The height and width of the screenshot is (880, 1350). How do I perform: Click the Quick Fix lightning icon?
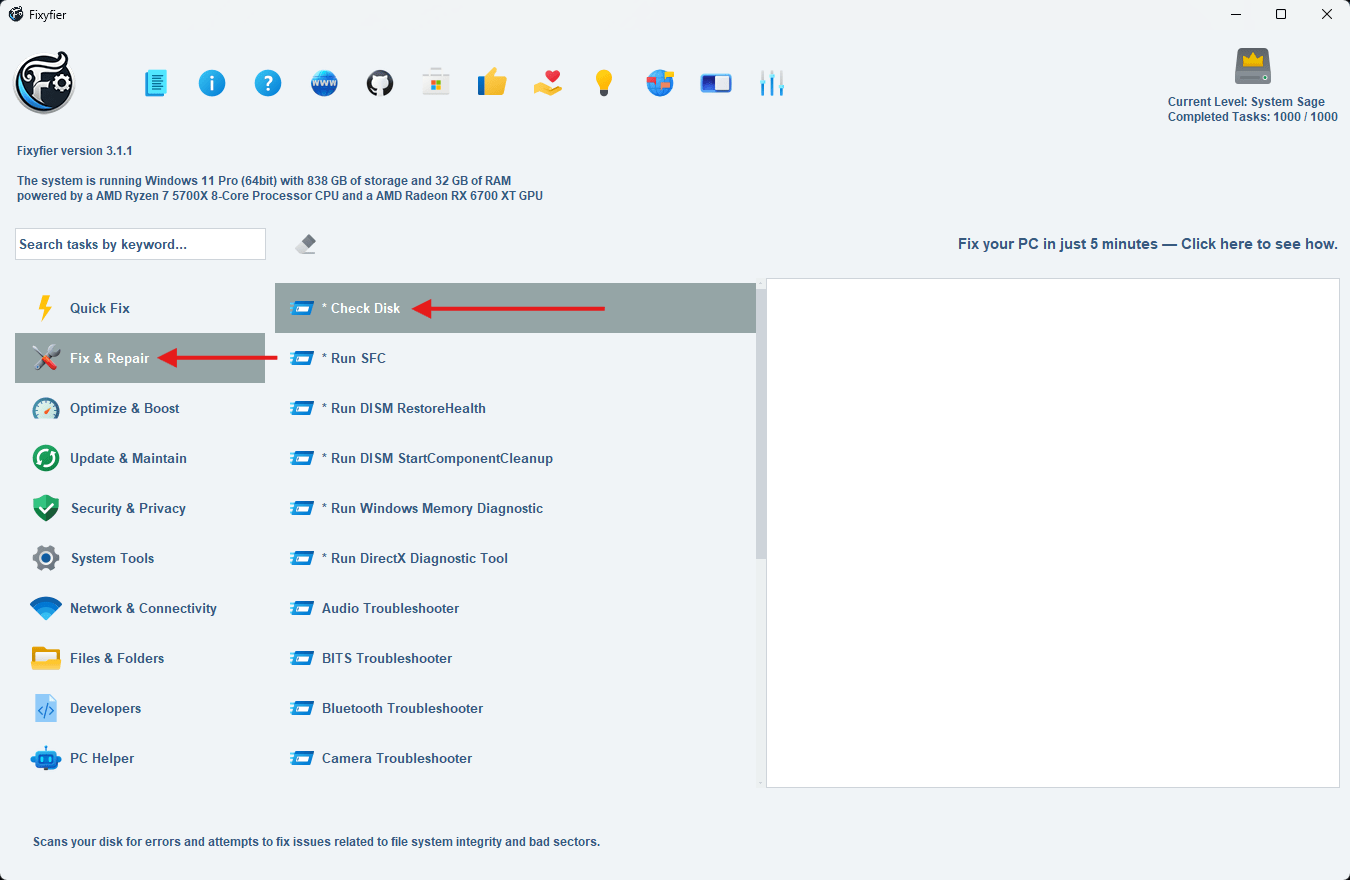click(x=45, y=308)
